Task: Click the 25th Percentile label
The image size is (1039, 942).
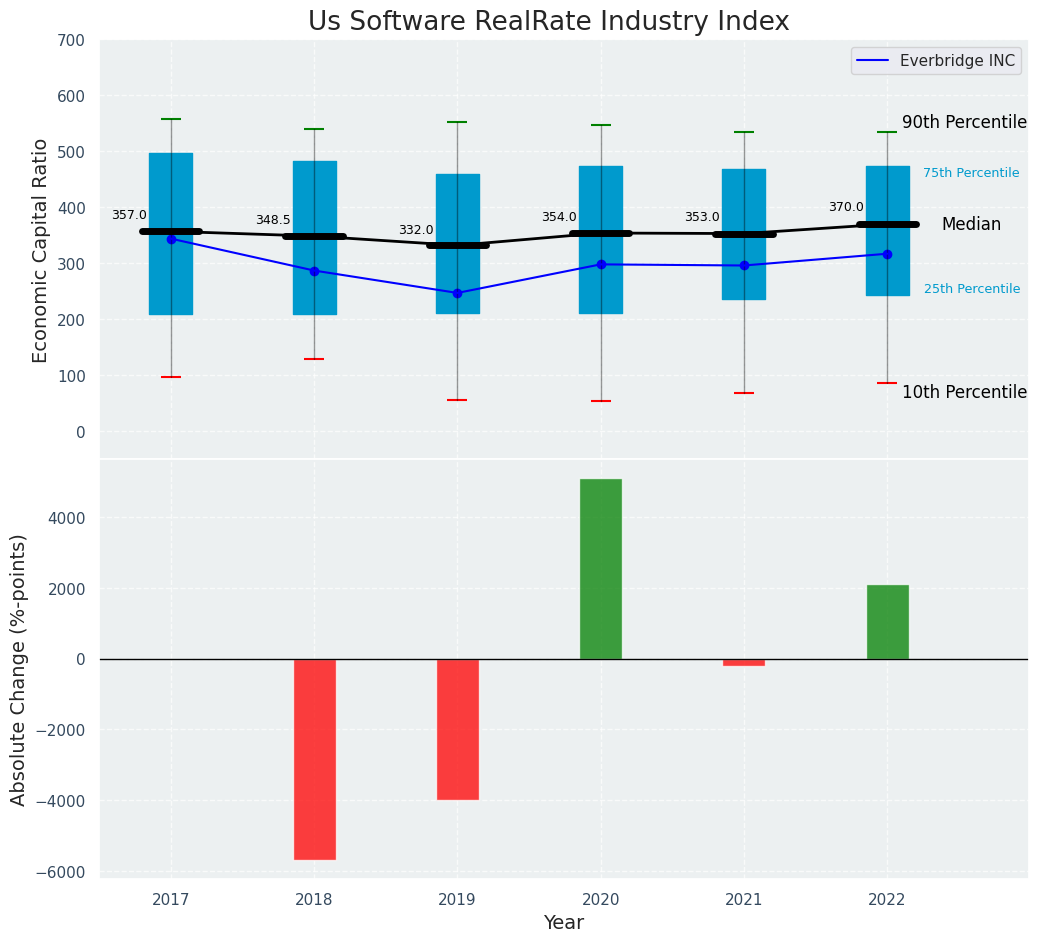Action: pyautogui.click(x=972, y=289)
